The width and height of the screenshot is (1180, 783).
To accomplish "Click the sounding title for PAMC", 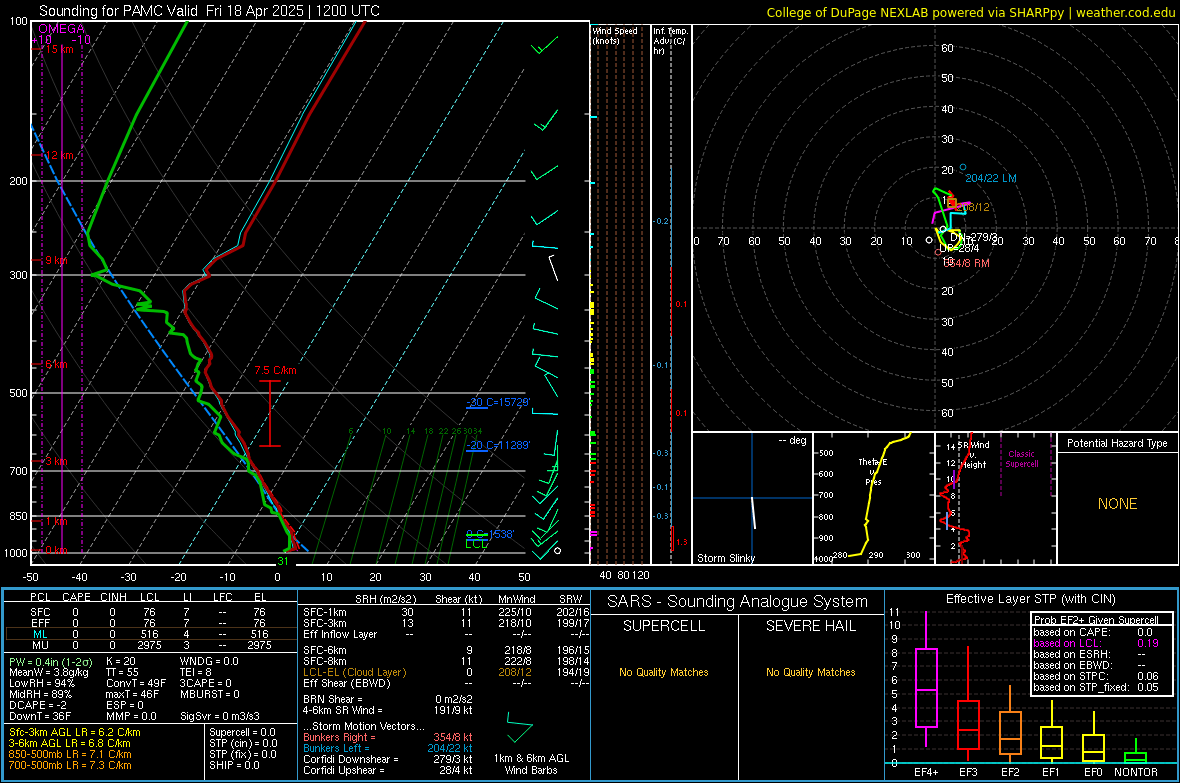I will pos(209,11).
